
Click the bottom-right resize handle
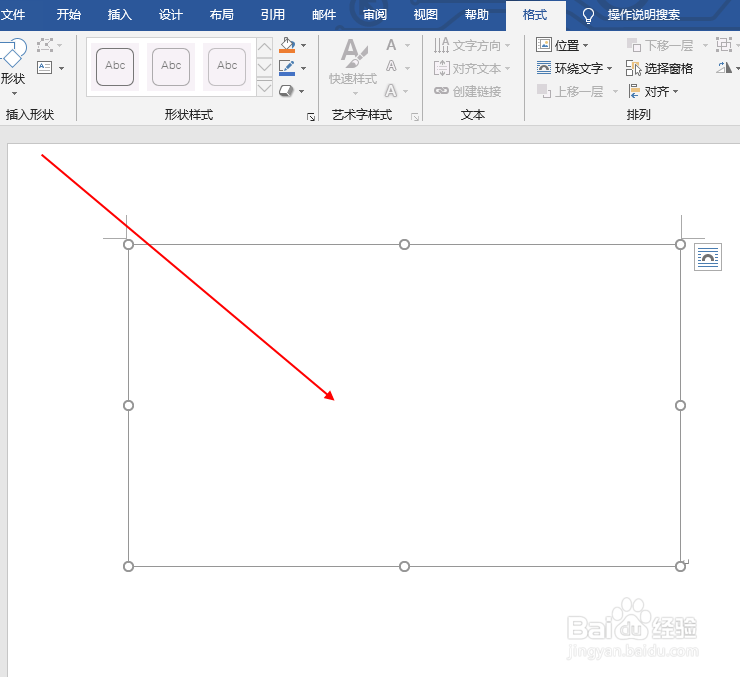[680, 566]
